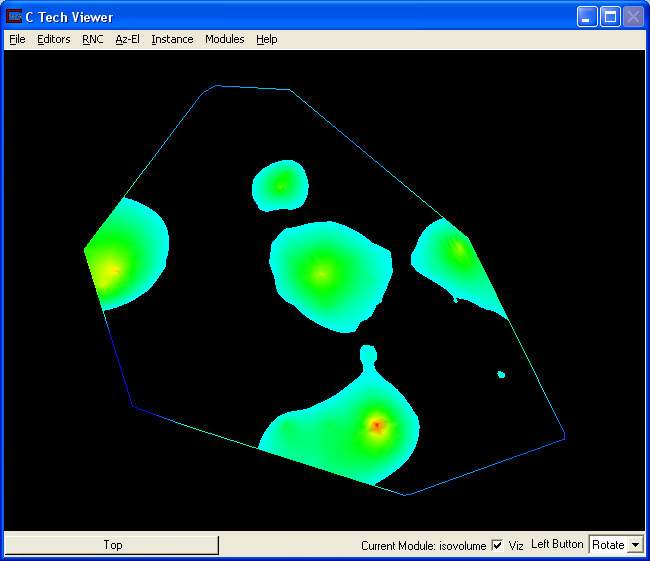Open the RNC menu

(x=92, y=39)
